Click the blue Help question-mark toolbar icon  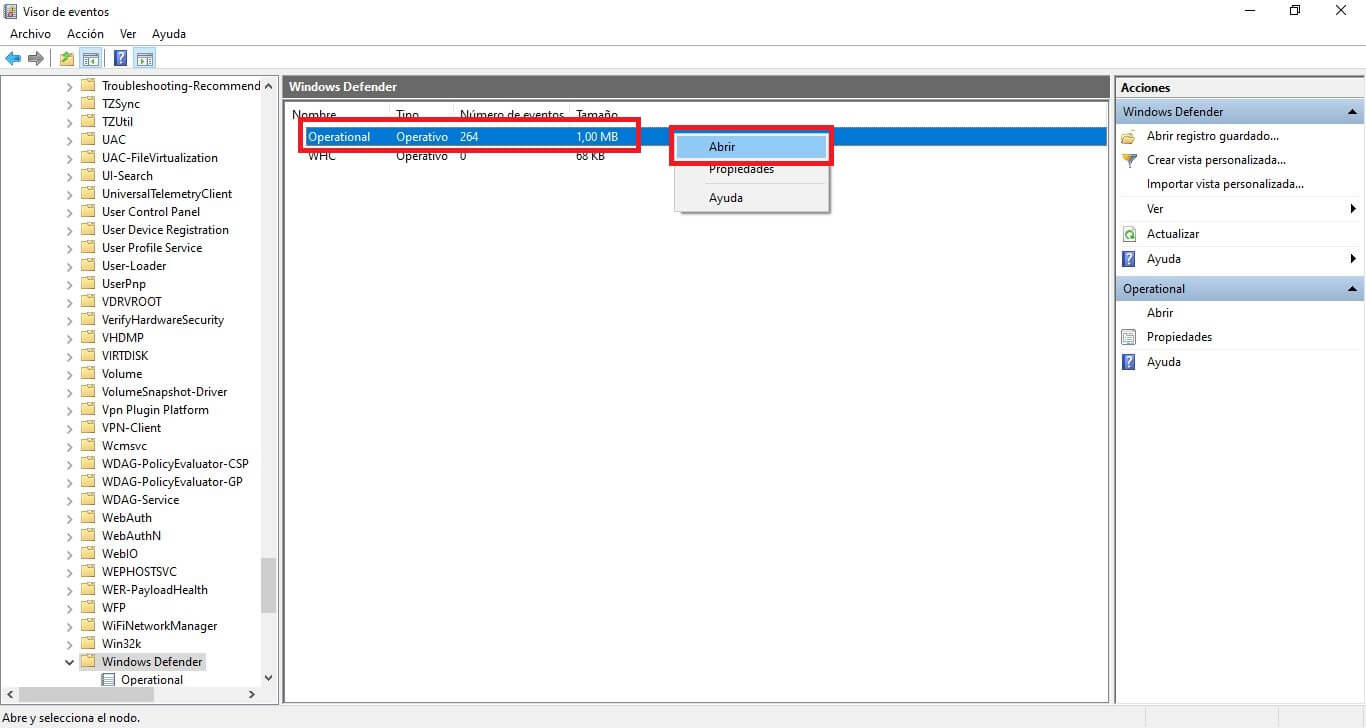tap(120, 58)
